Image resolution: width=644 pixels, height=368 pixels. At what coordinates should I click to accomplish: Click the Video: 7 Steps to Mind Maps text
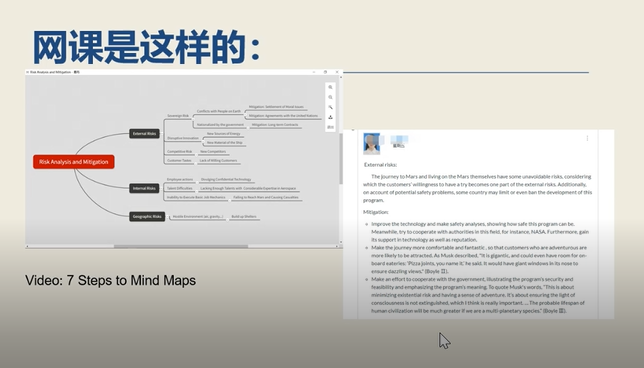tap(110, 281)
